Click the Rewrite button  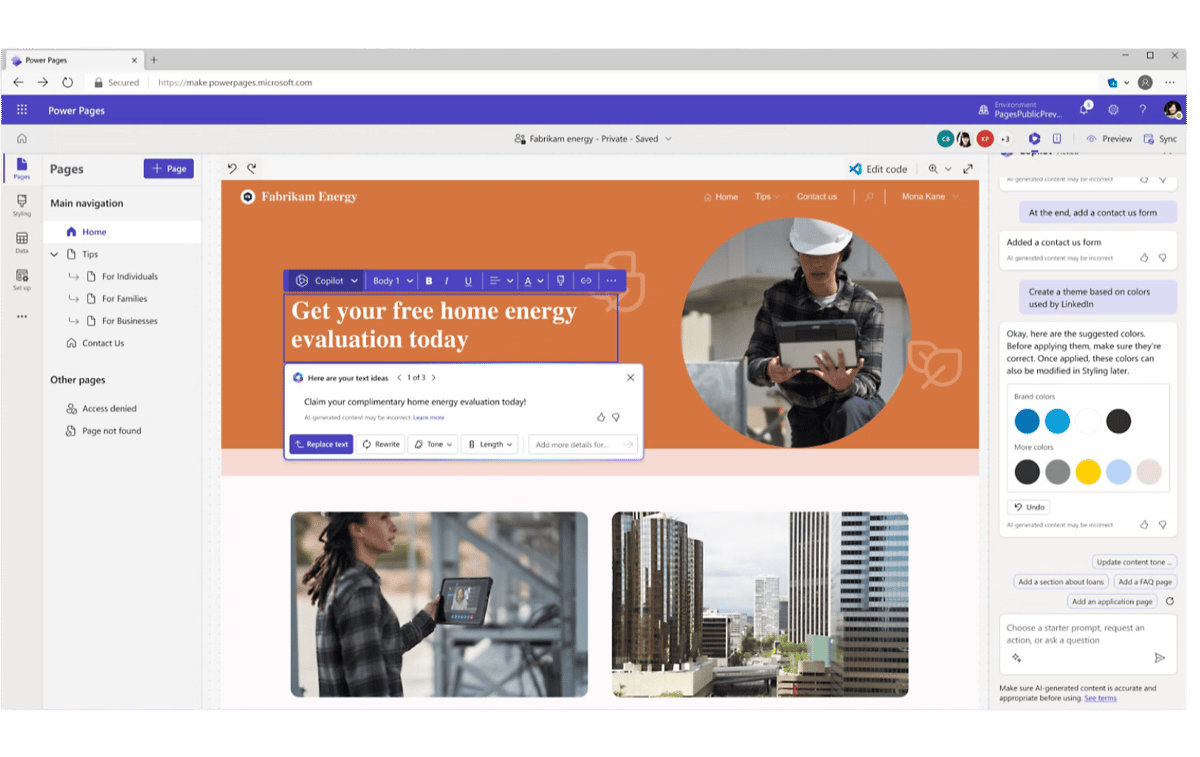[x=381, y=444]
